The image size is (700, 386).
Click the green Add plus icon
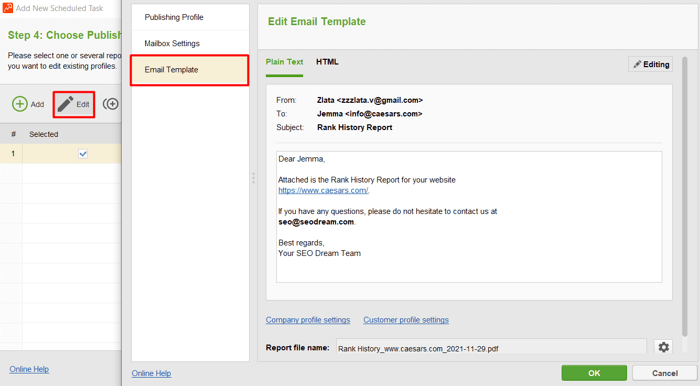coord(20,104)
